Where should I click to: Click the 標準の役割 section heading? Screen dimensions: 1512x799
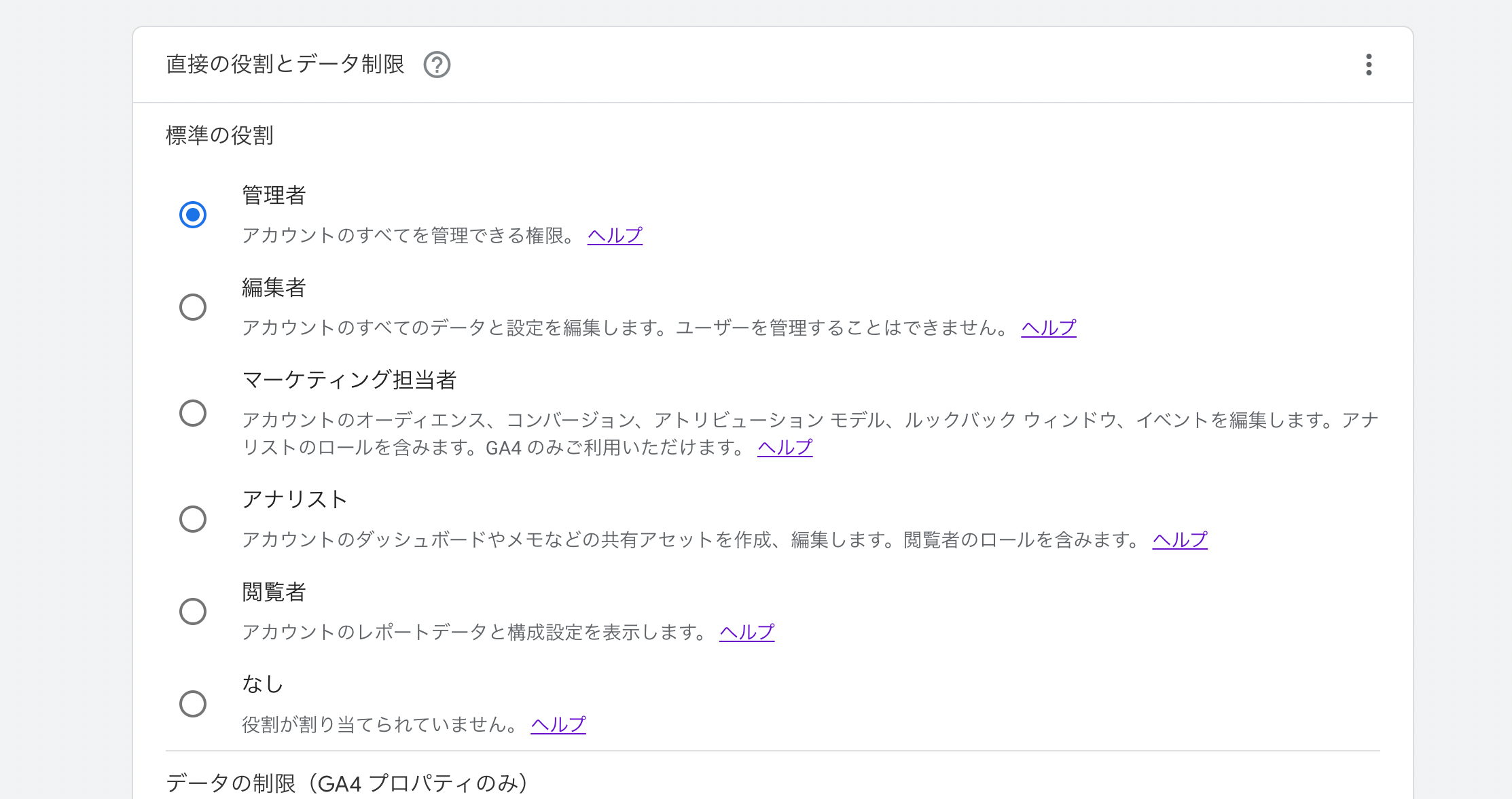pos(219,135)
